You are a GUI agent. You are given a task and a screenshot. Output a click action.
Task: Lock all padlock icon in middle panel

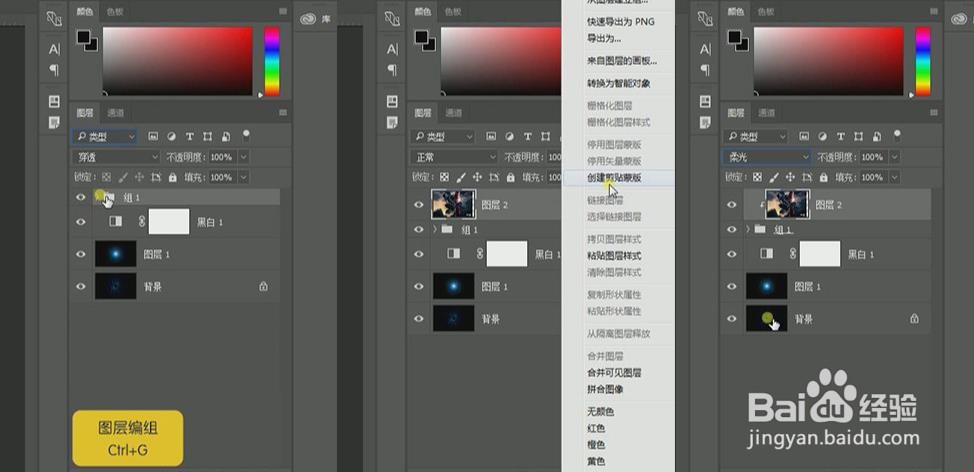click(510, 177)
